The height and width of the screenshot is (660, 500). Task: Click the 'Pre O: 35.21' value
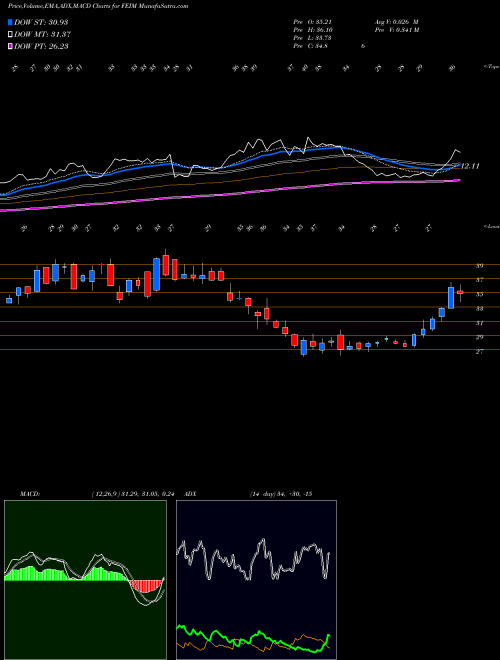pos(315,22)
